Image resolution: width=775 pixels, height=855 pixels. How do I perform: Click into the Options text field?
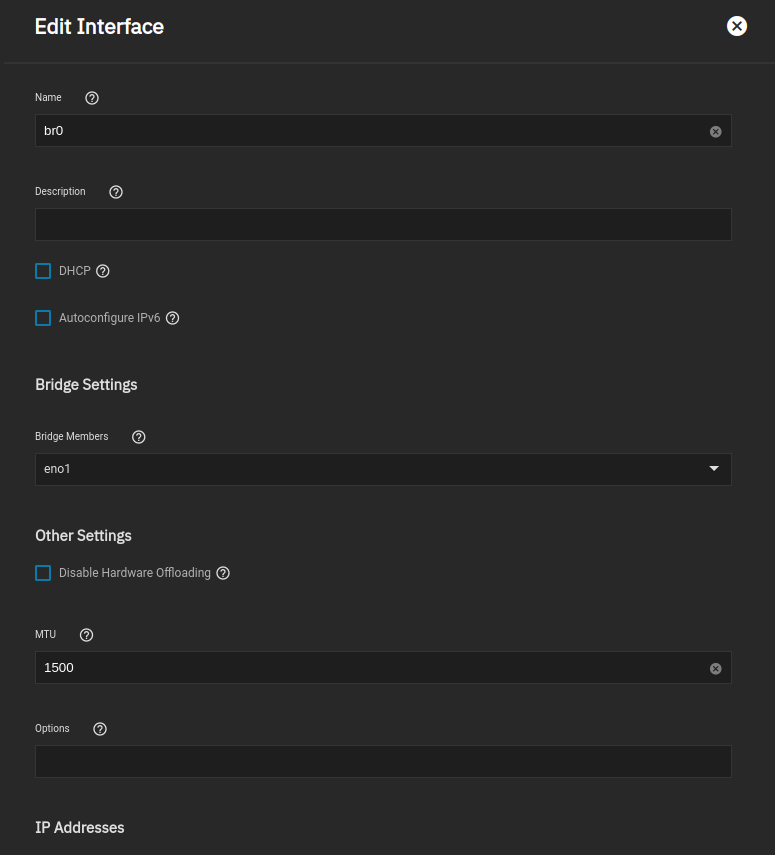tap(383, 761)
